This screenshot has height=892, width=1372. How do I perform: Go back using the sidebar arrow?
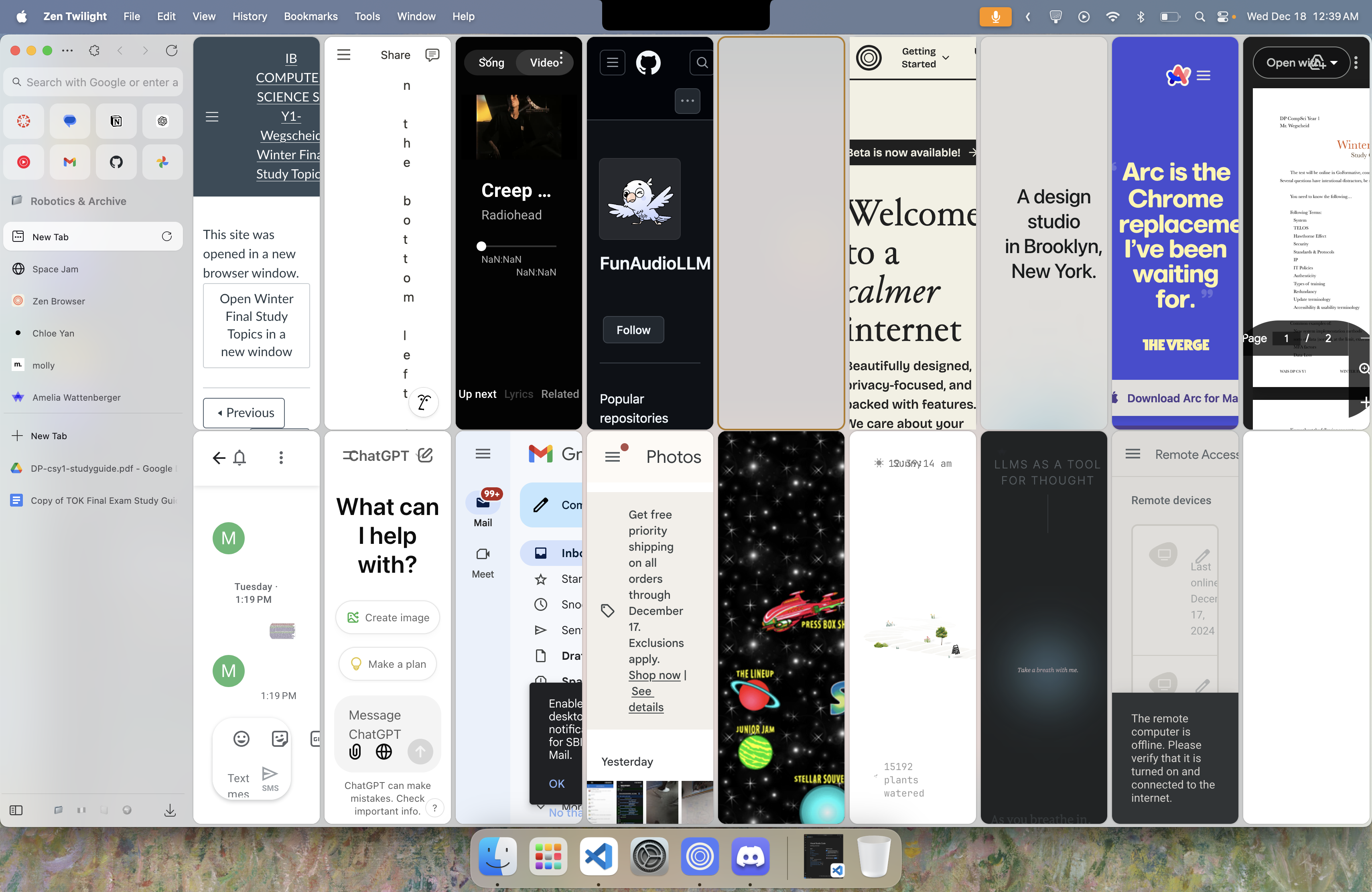(120, 51)
